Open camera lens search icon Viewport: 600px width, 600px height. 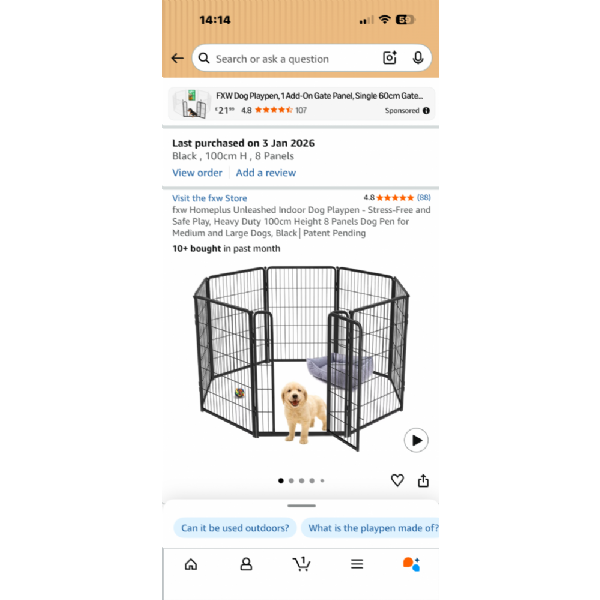390,58
